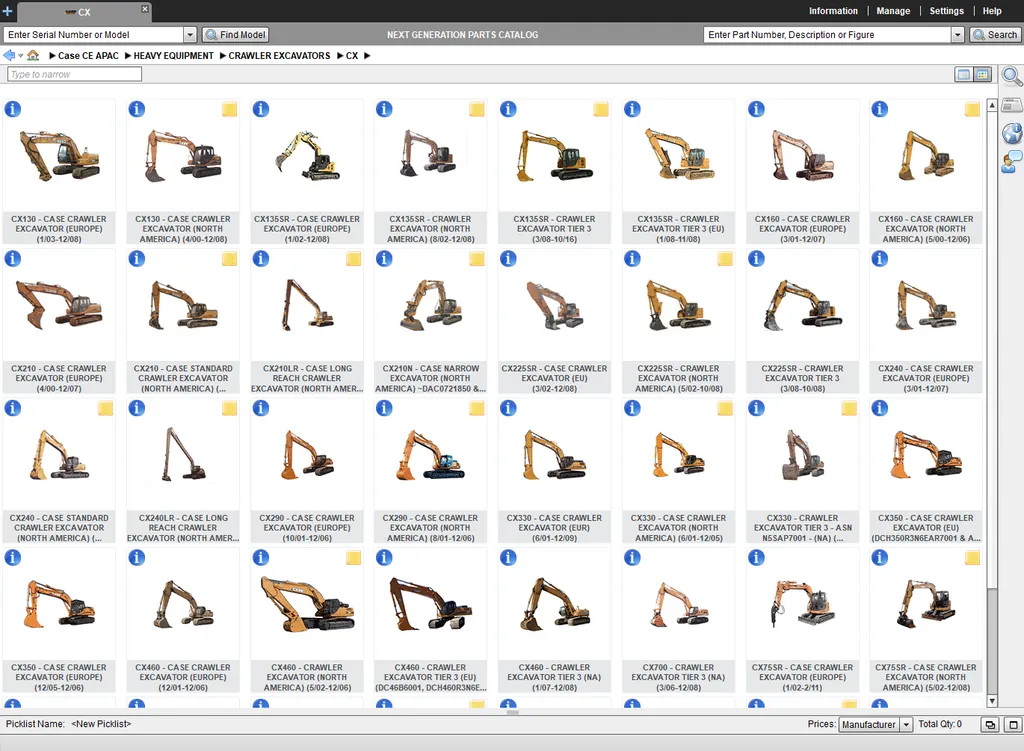Go to the home page icon
Viewport: 1024px width, 751px height.
tap(33, 56)
